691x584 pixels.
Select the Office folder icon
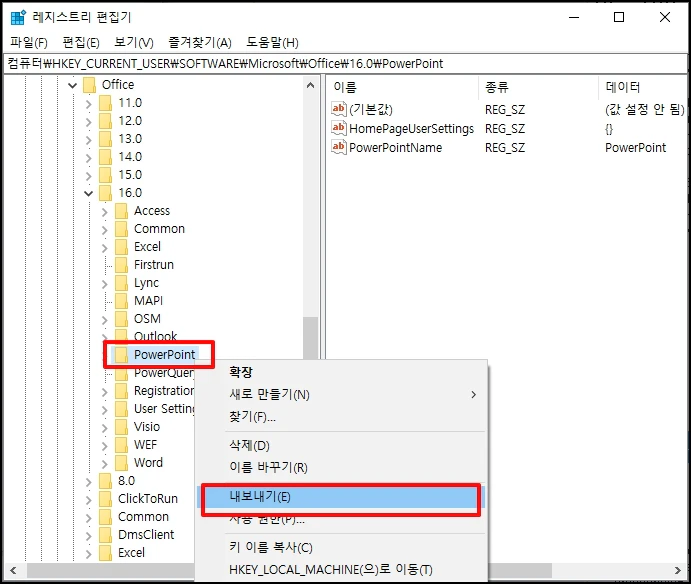89,85
